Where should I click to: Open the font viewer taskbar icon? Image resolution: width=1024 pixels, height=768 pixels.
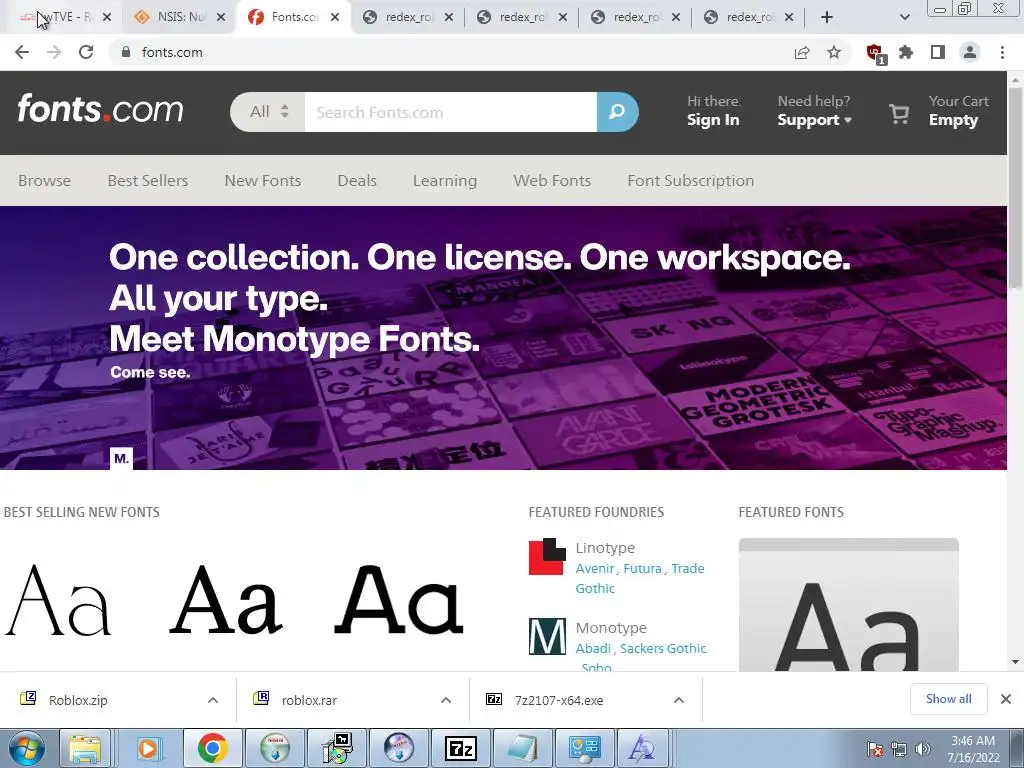point(643,748)
